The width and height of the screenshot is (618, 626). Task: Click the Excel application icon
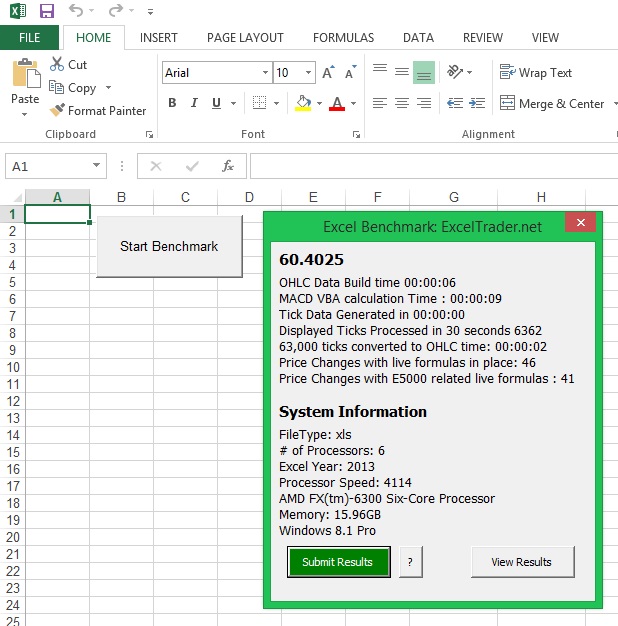[18, 11]
